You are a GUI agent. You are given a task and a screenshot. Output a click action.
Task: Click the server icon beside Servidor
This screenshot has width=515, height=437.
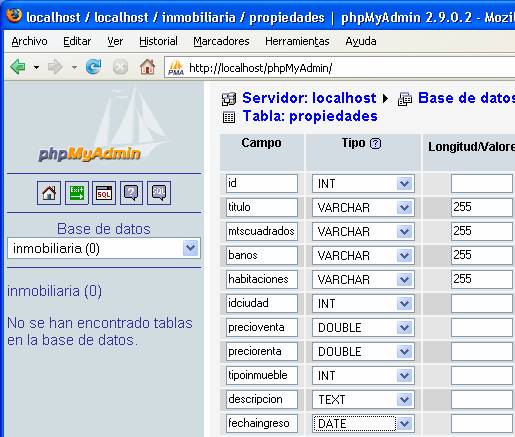pos(229,99)
